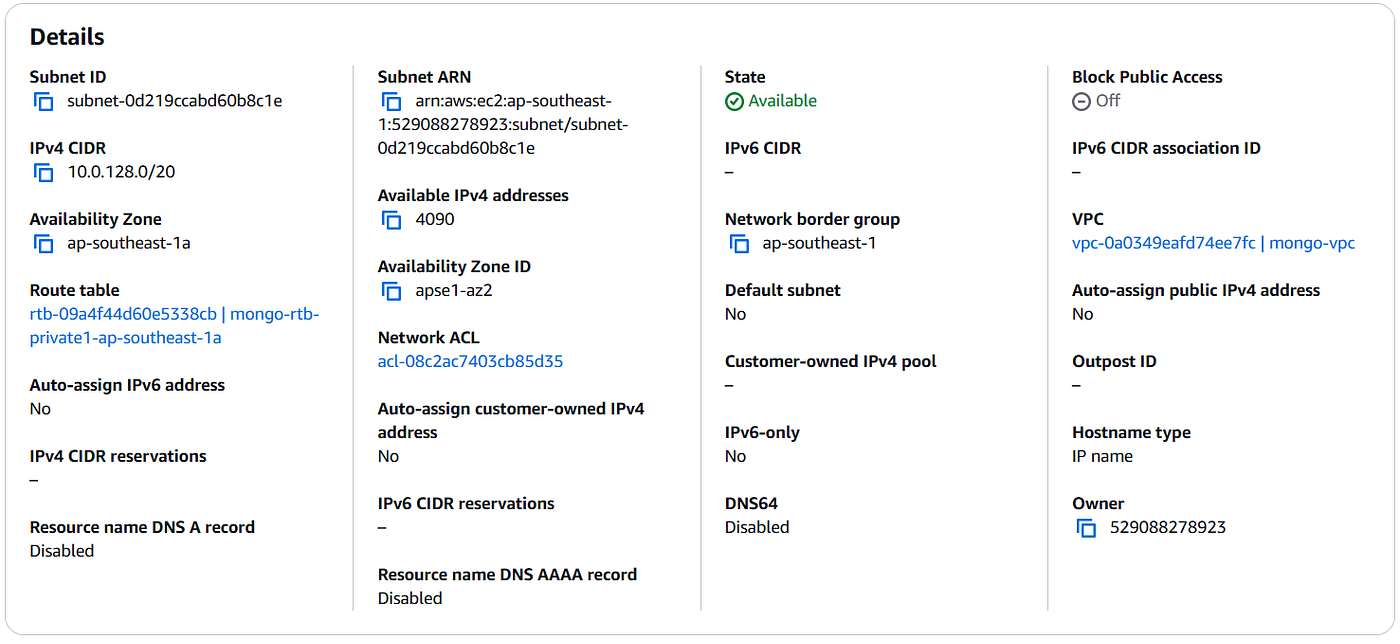Click the 10.0.128.0/20 CIDR value
Viewport: 1400px width, 644px height.
click(x=121, y=172)
